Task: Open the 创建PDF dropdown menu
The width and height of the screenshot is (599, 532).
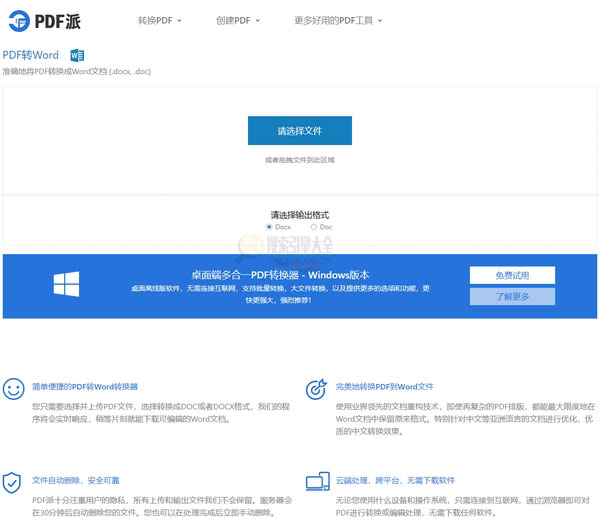Action: click(238, 21)
